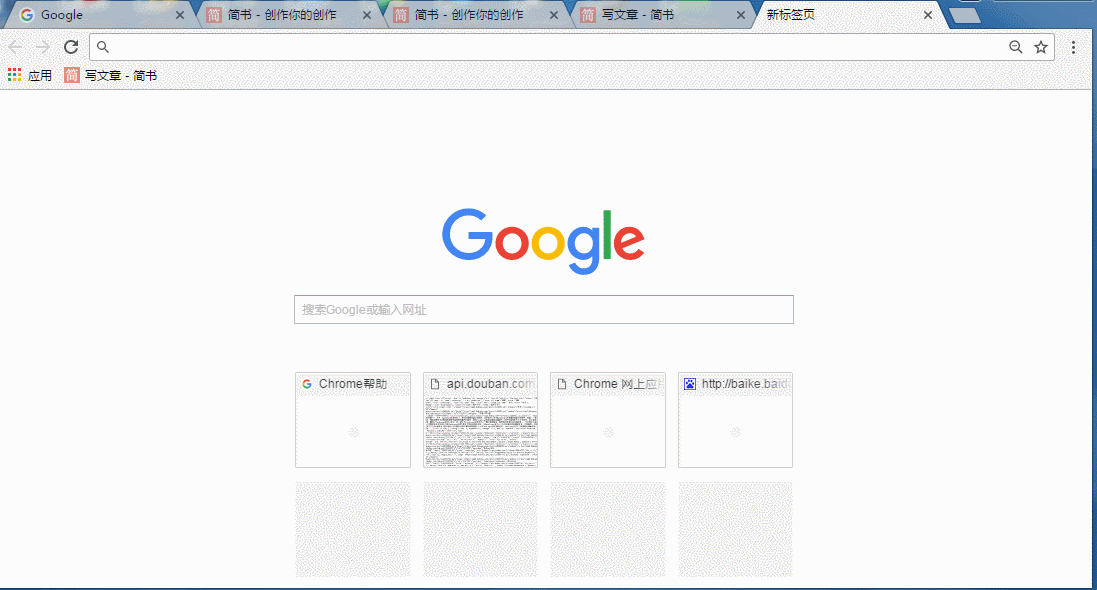Close the first 简书 - 创作你的创作 tab
This screenshot has width=1097, height=590.
pos(367,15)
